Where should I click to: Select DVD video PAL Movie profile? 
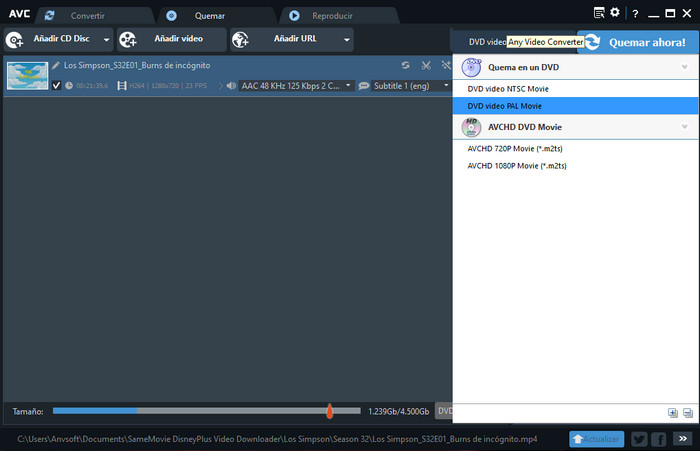tap(575, 106)
